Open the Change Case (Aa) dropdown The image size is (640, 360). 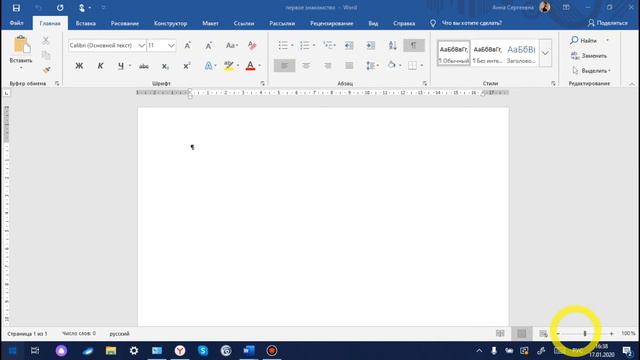(x=232, y=45)
